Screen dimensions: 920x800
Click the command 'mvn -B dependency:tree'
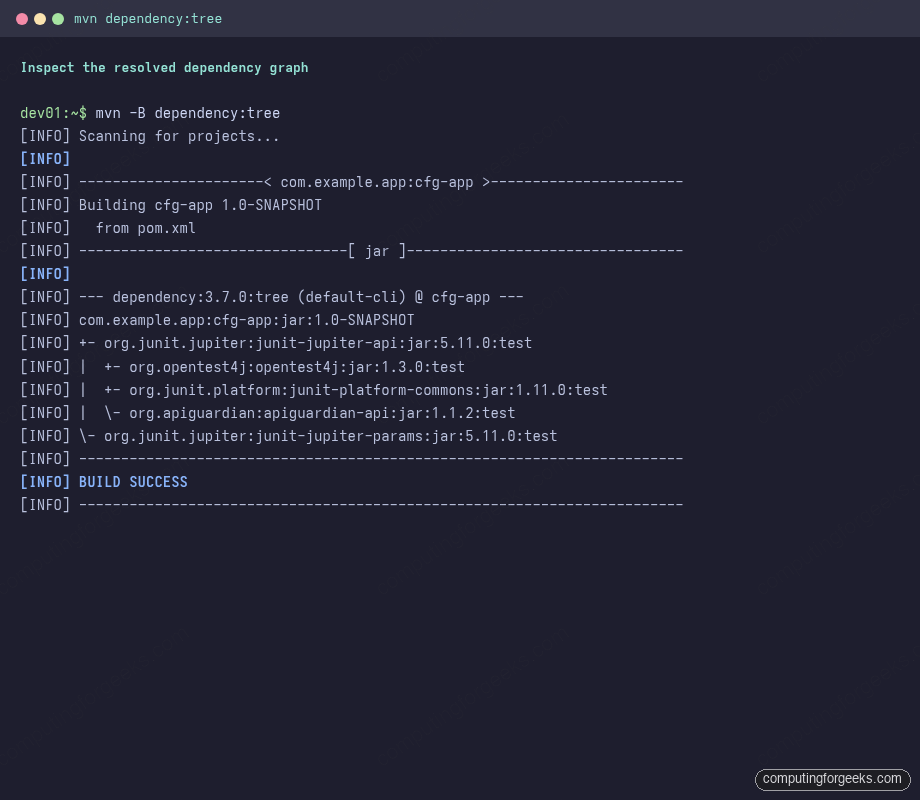click(x=188, y=113)
